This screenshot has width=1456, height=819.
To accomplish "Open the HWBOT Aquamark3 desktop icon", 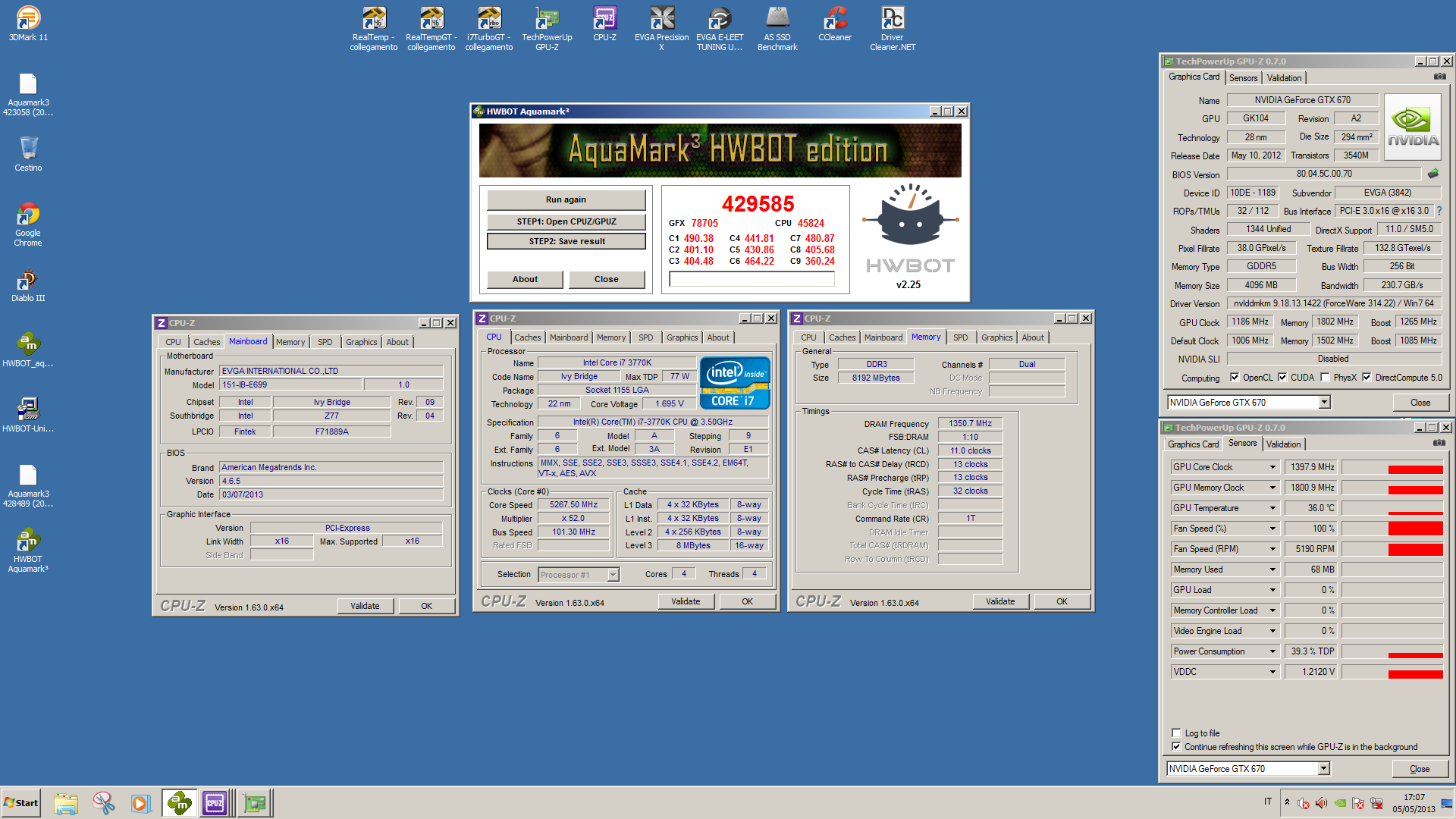I will click(28, 551).
